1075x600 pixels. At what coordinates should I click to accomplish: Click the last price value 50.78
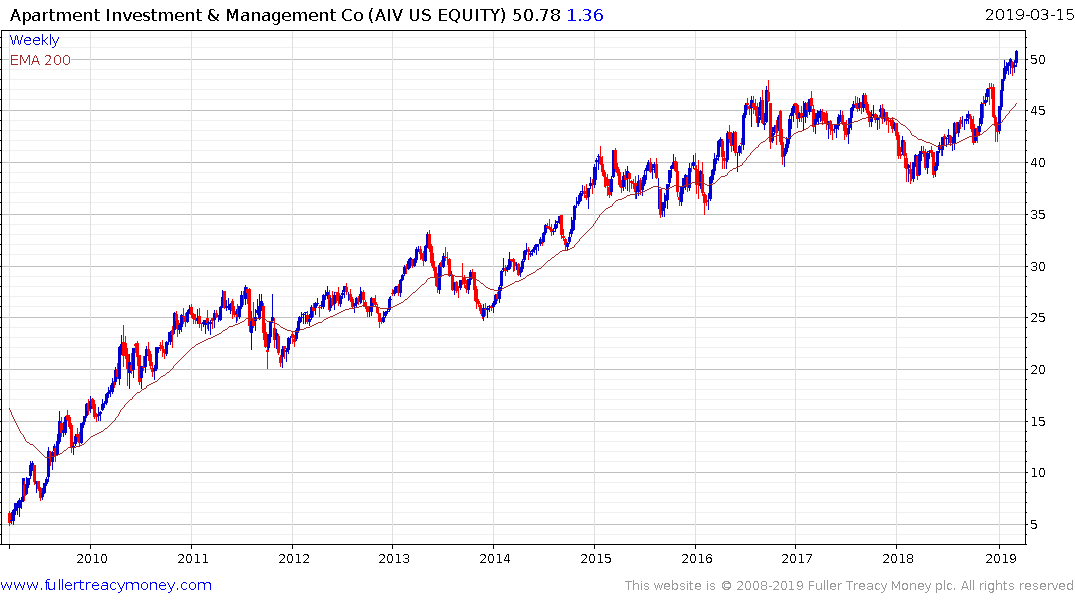click(536, 15)
